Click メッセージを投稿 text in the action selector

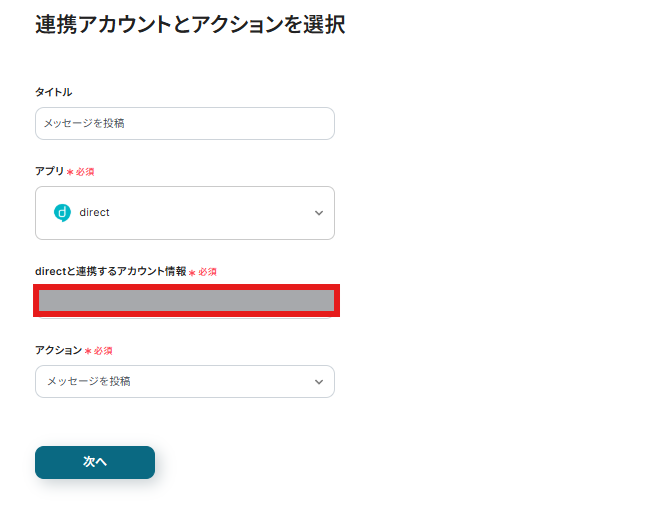(88, 382)
